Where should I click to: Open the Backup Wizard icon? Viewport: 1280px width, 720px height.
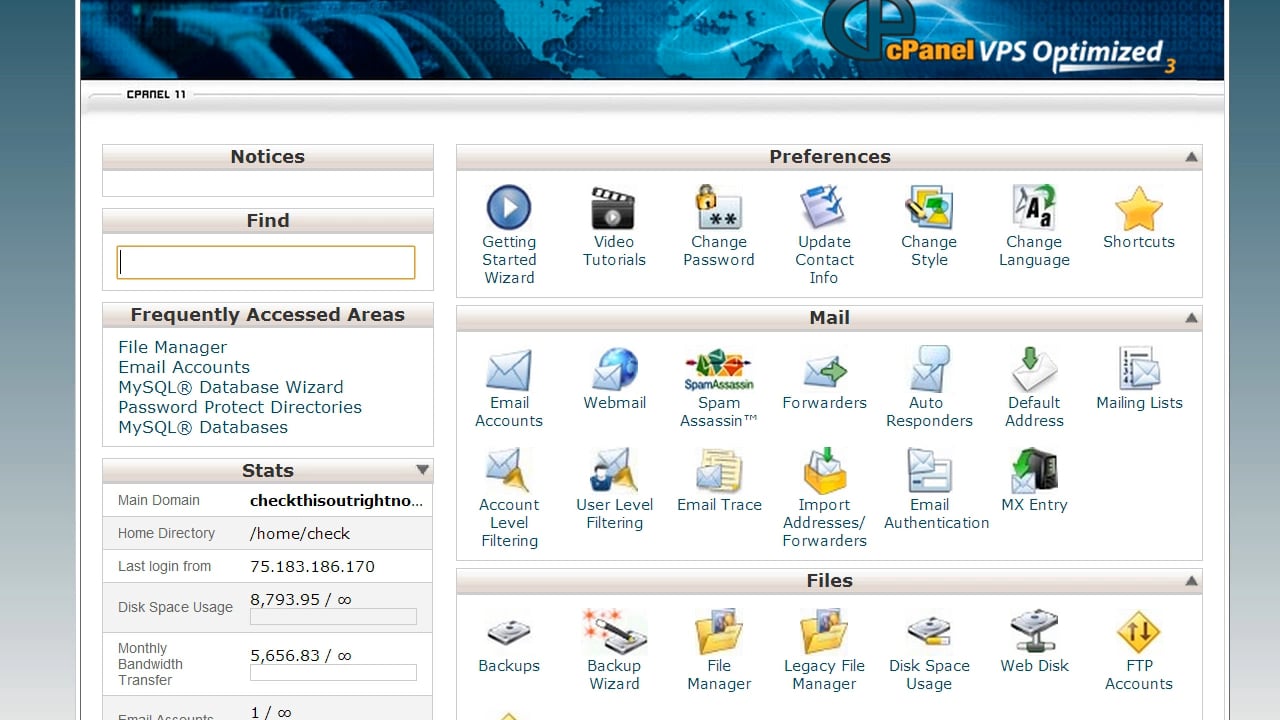(614, 633)
